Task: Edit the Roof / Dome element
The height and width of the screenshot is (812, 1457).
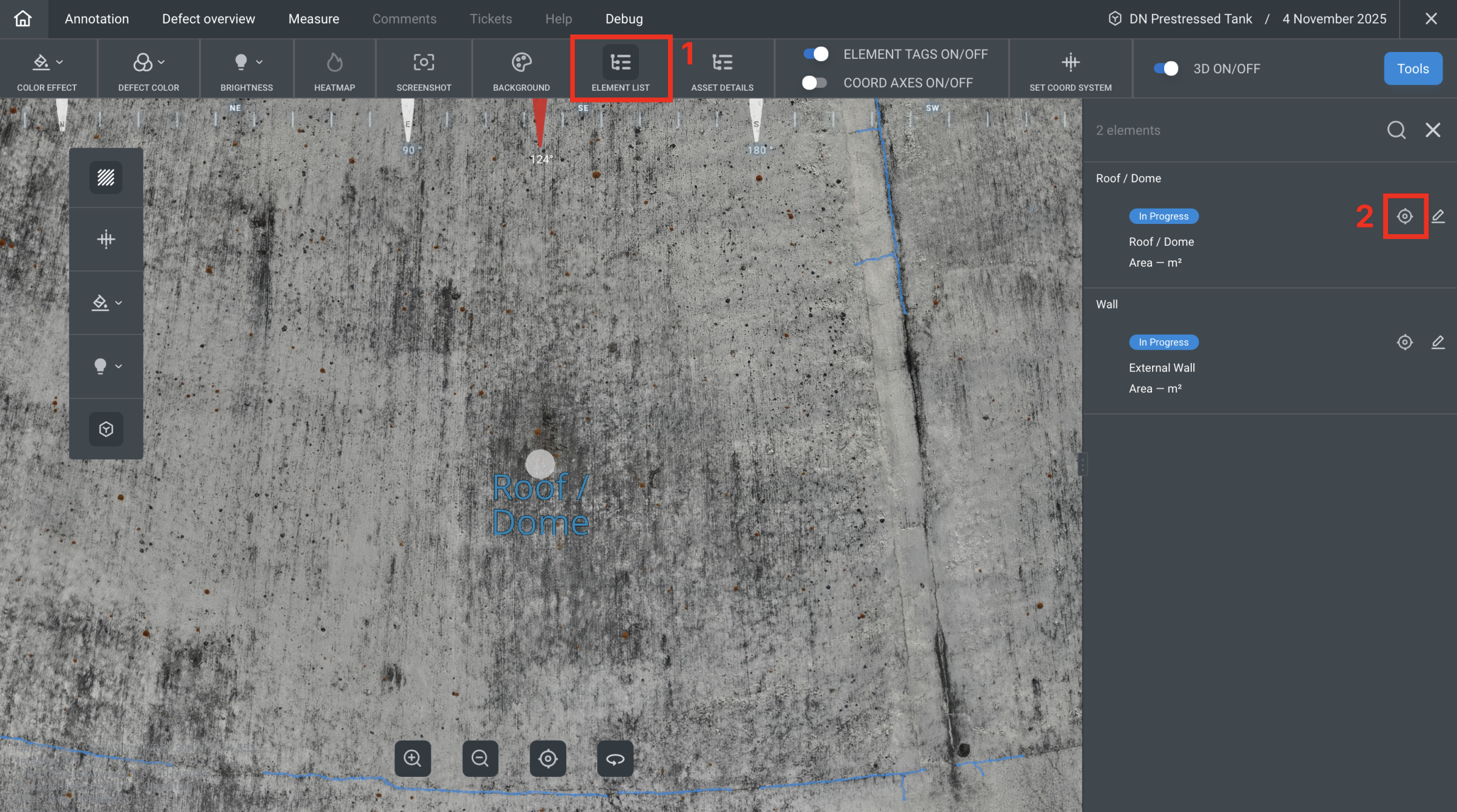Action: (1438, 216)
